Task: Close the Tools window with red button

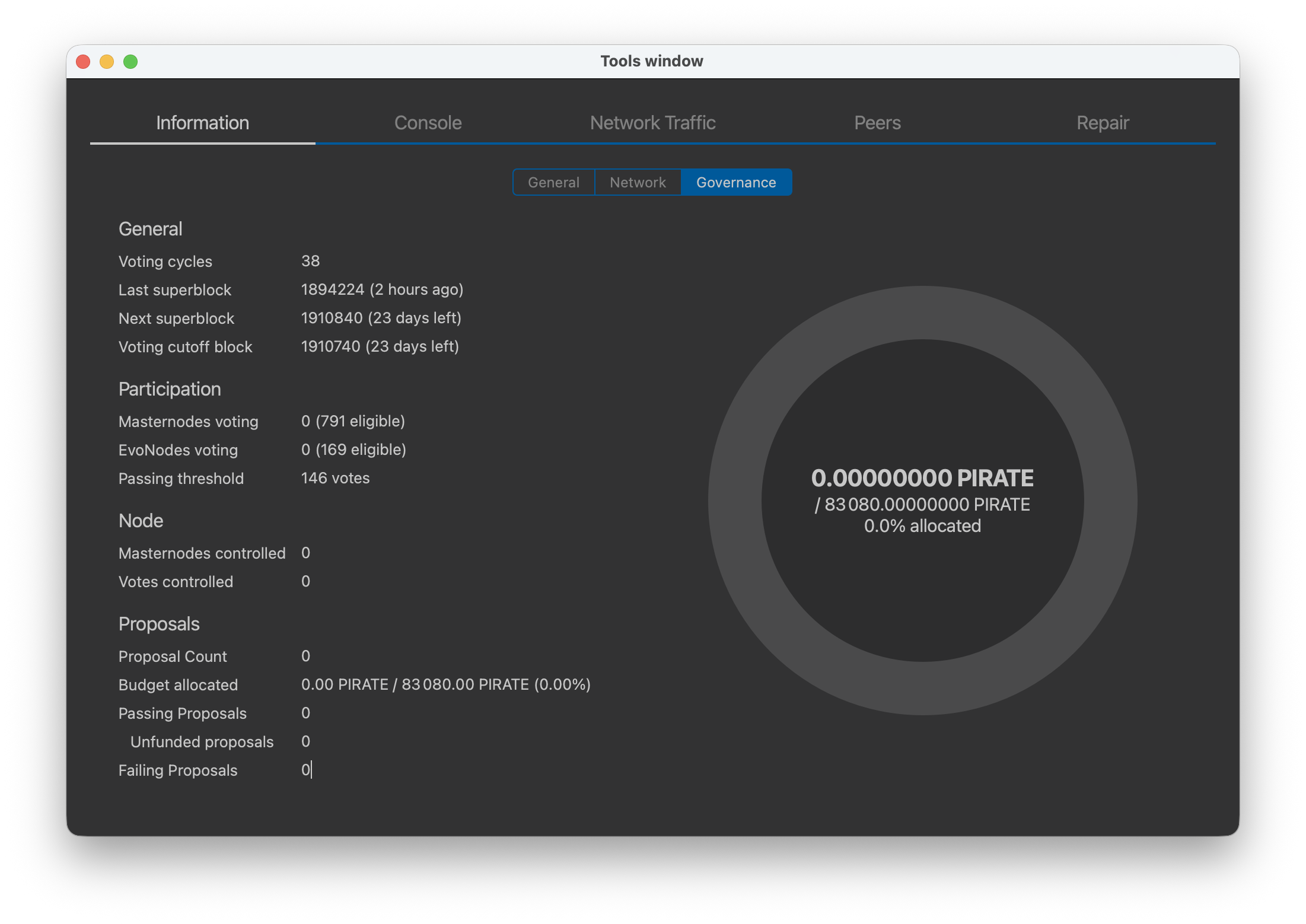Action: coord(83,62)
